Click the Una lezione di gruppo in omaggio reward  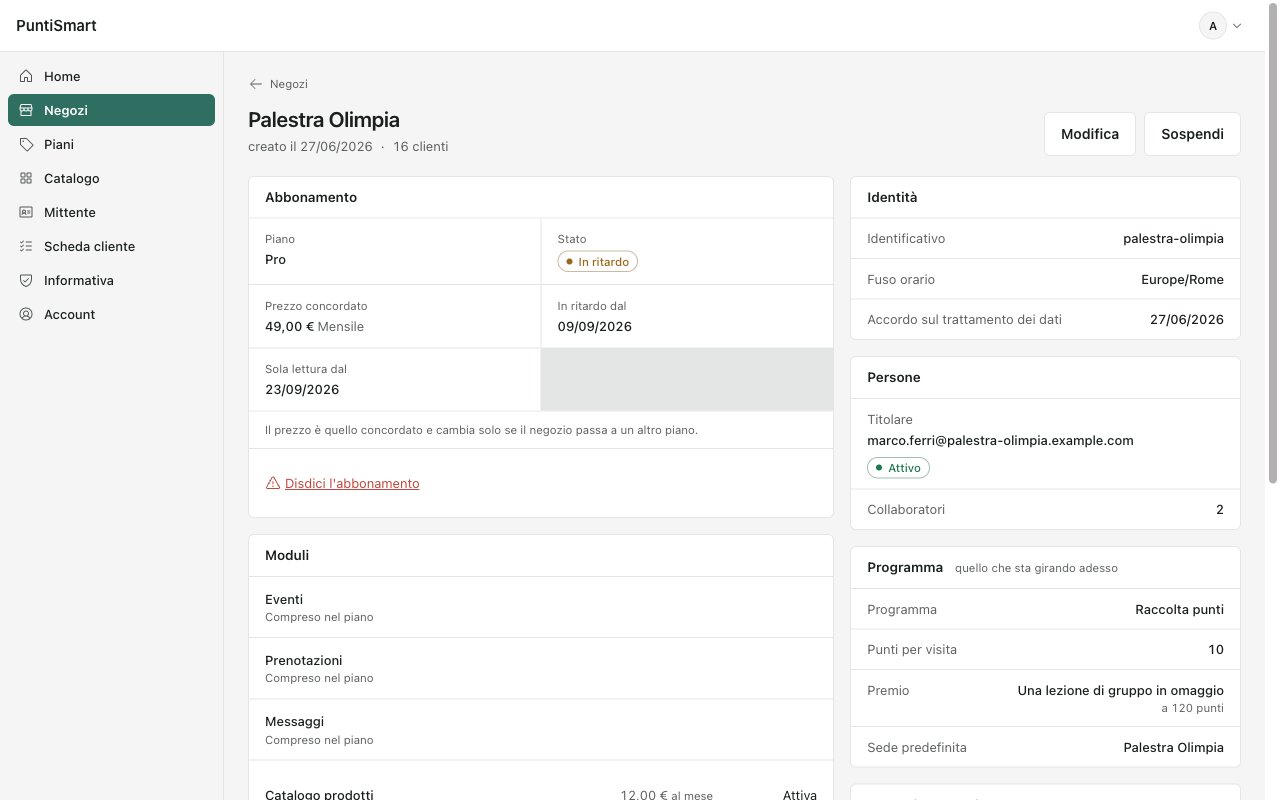point(1121,691)
